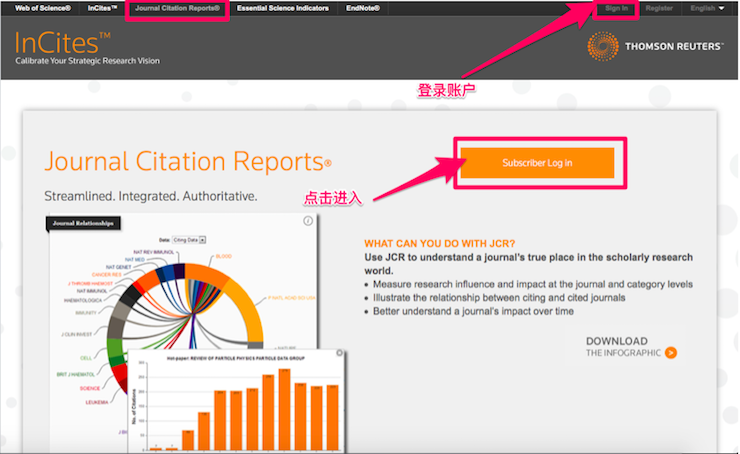This screenshot has height=454, width=740.
Task: Click the Journal Citation Reports heading
Action: (x=188, y=161)
